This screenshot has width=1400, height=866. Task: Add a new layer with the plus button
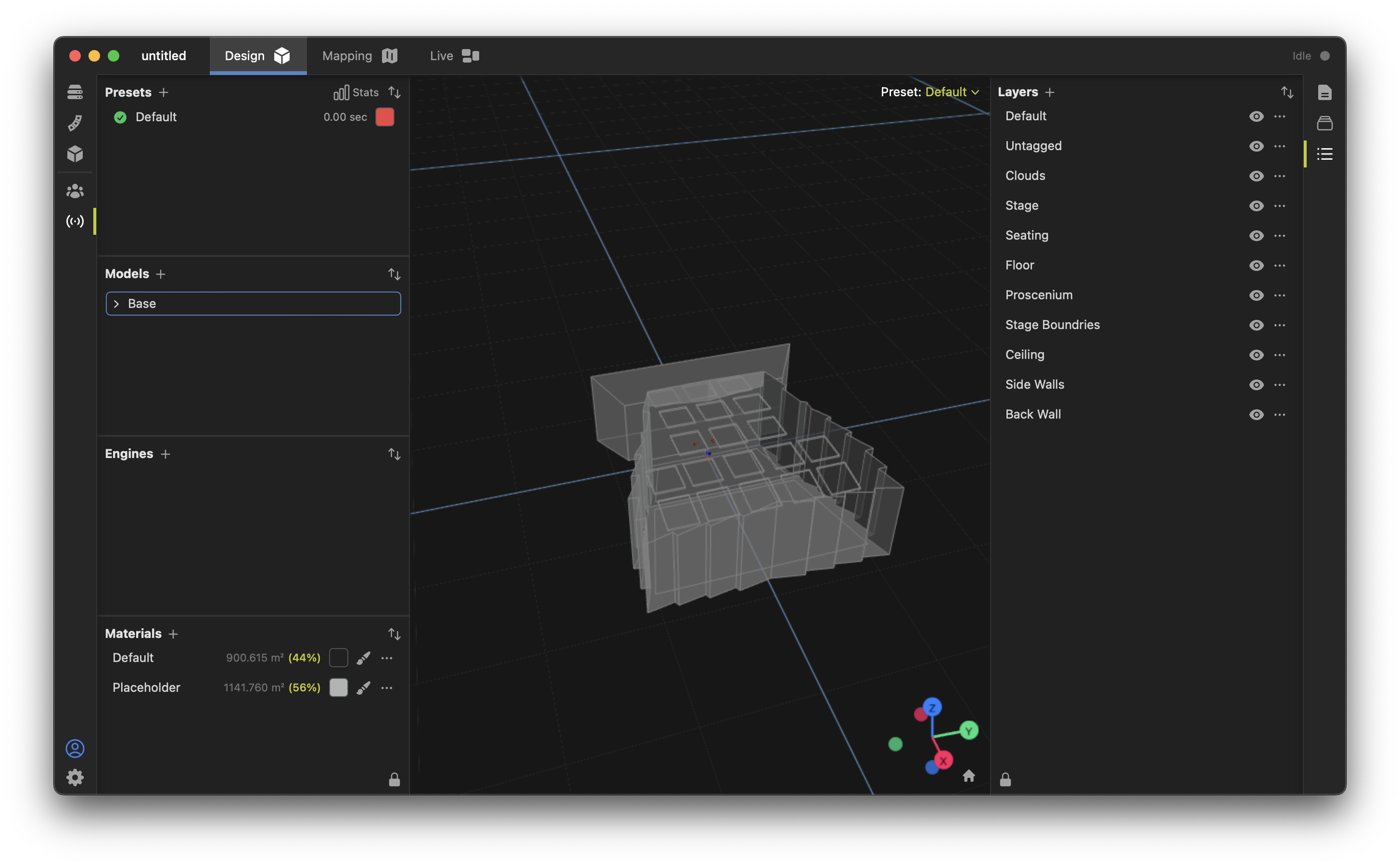tap(1050, 92)
